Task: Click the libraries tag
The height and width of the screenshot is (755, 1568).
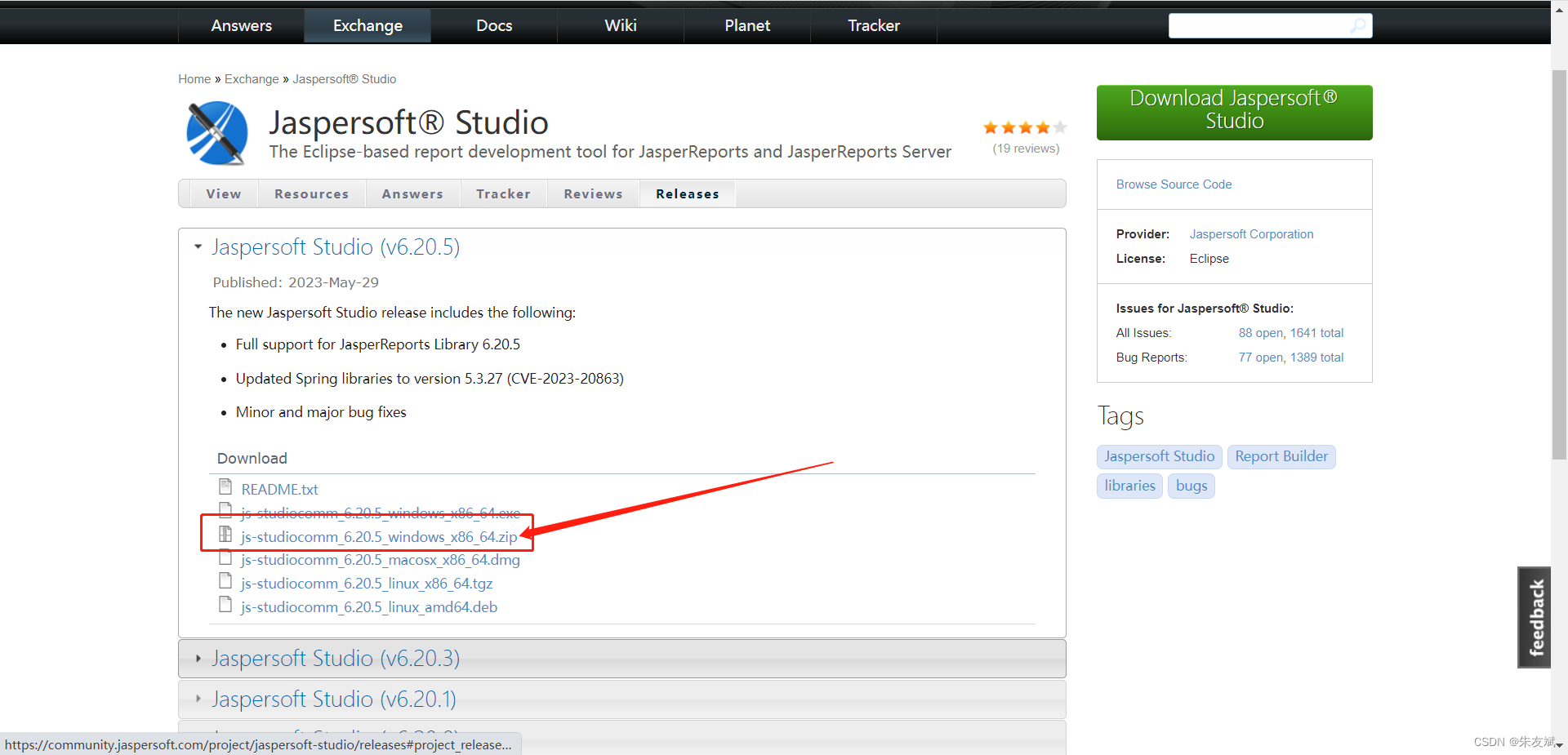Action: tap(1129, 486)
